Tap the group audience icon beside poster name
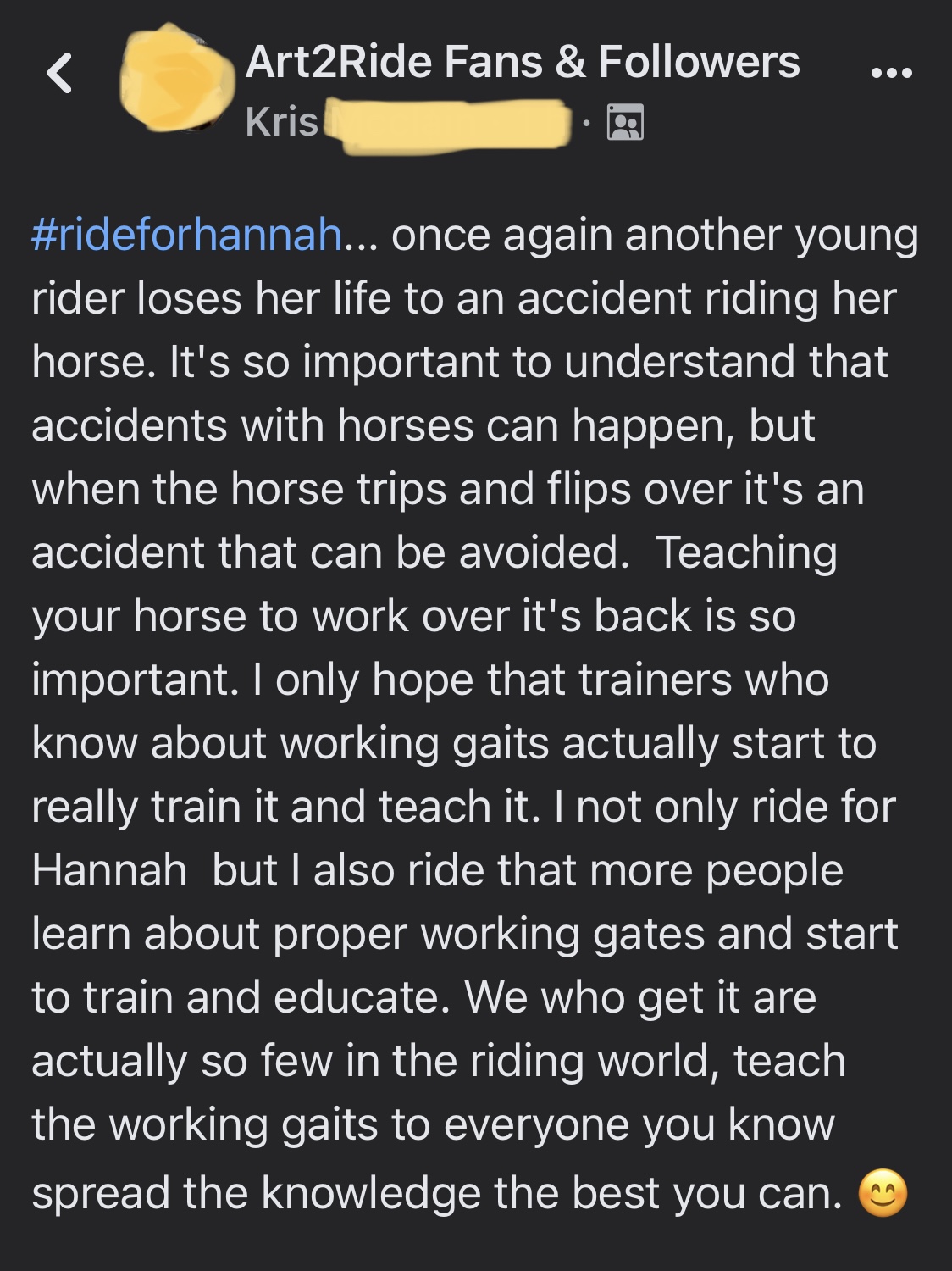The width and height of the screenshot is (952, 1271). click(625, 123)
